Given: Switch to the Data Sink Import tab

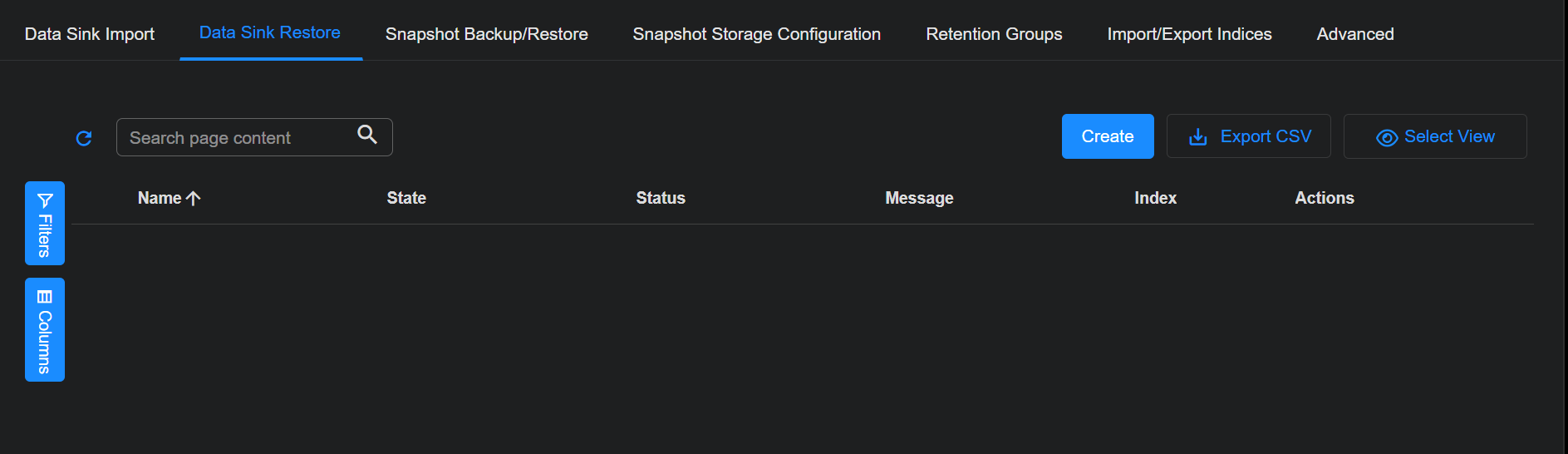Looking at the screenshot, I should [90, 34].
